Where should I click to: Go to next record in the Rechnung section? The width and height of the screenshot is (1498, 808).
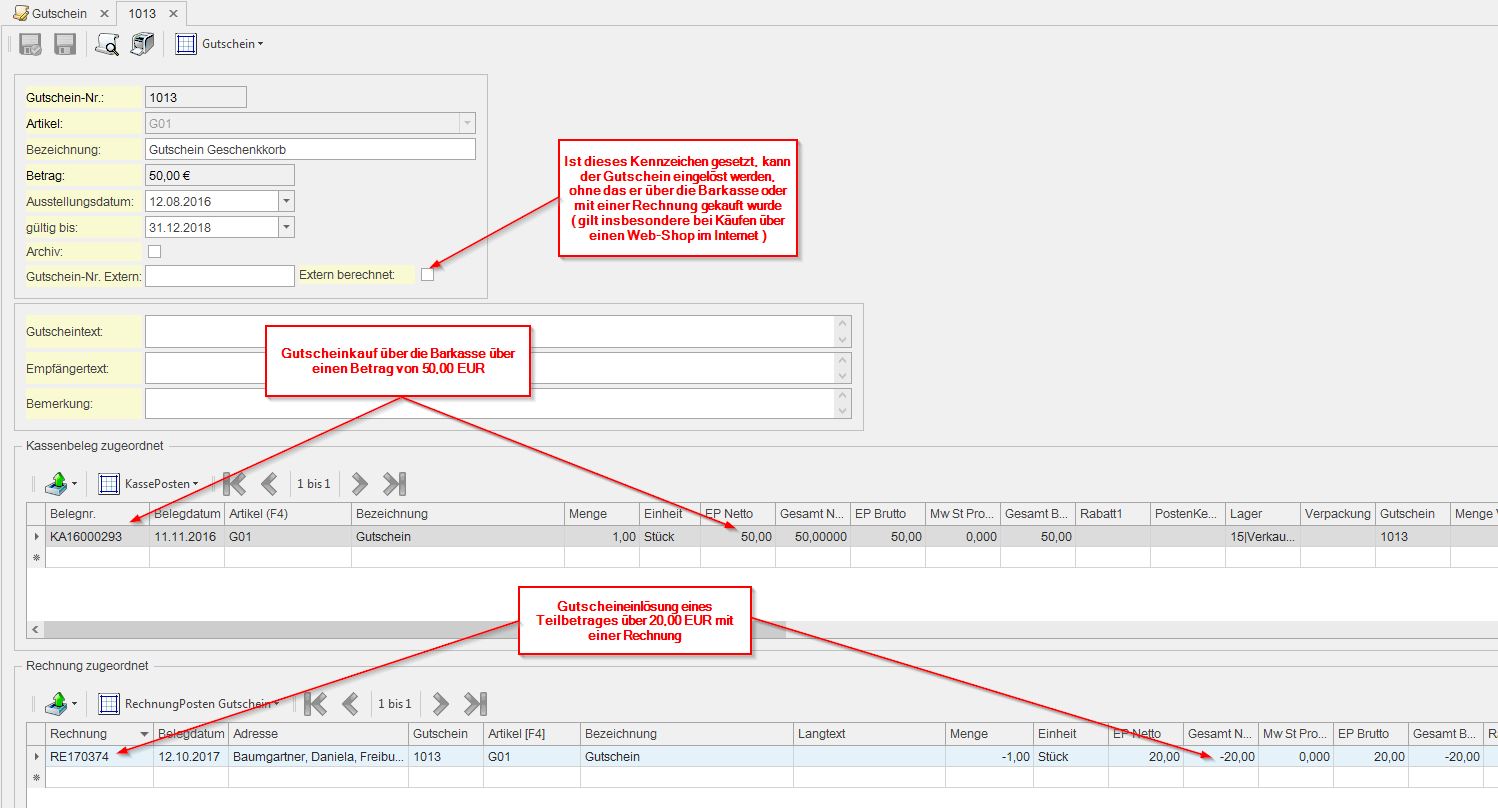[441, 704]
